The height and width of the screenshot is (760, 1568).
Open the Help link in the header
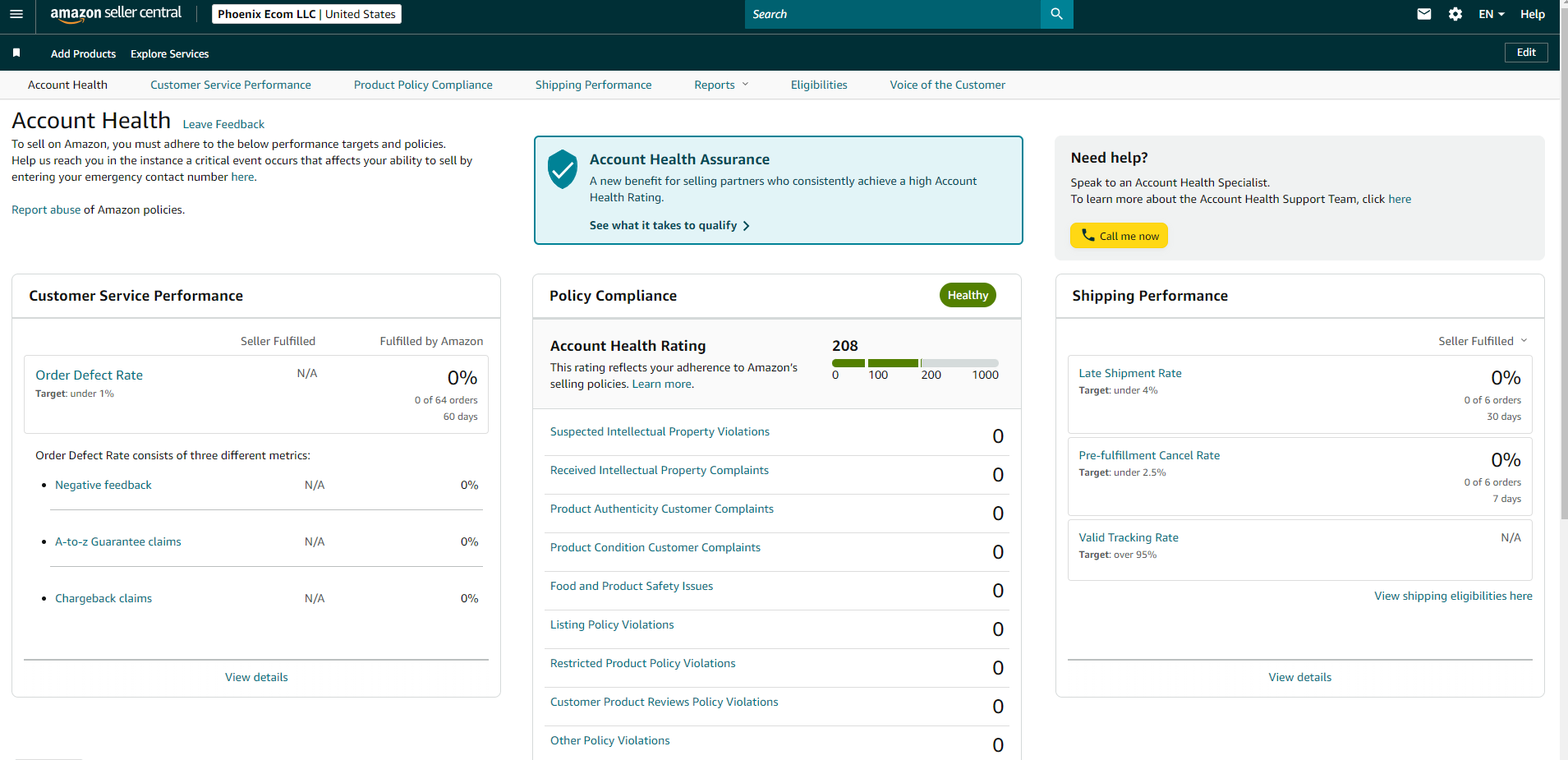click(1533, 14)
